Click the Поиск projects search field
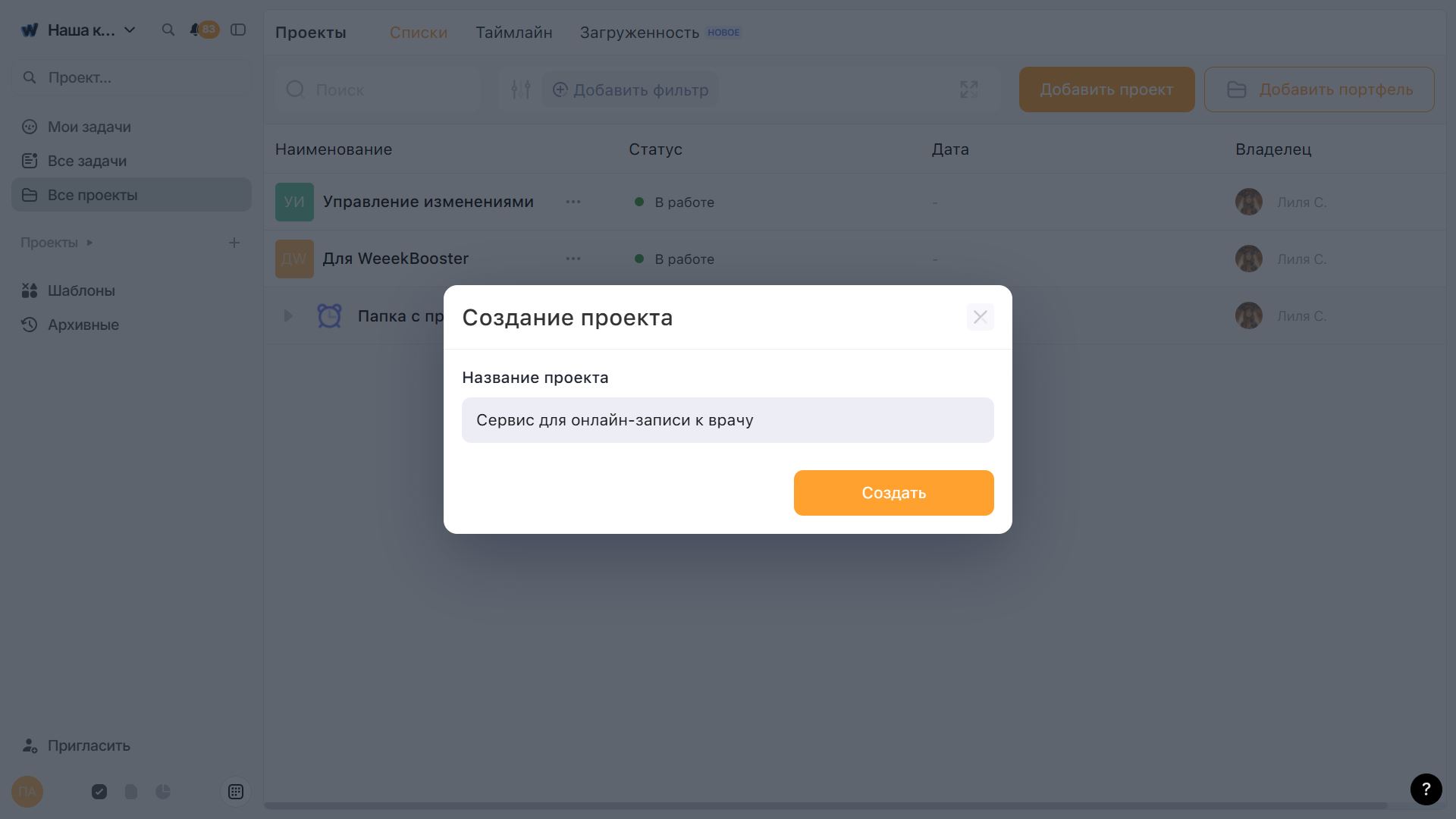Image resolution: width=1456 pixels, height=819 pixels. coord(378,89)
